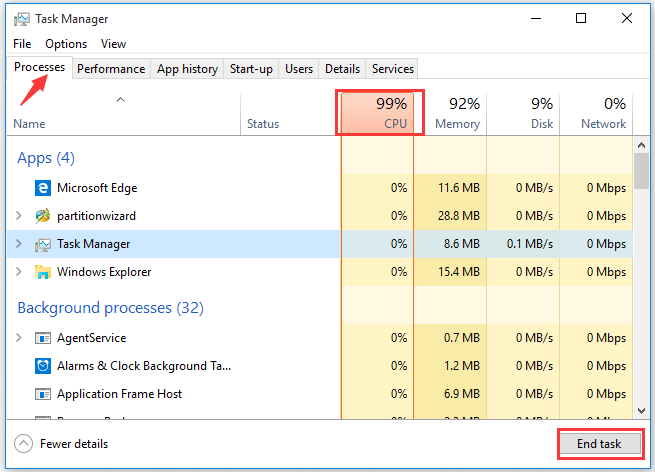Maximize the Task Manager window
Screen dimensions: 655x472
tap(581, 18)
